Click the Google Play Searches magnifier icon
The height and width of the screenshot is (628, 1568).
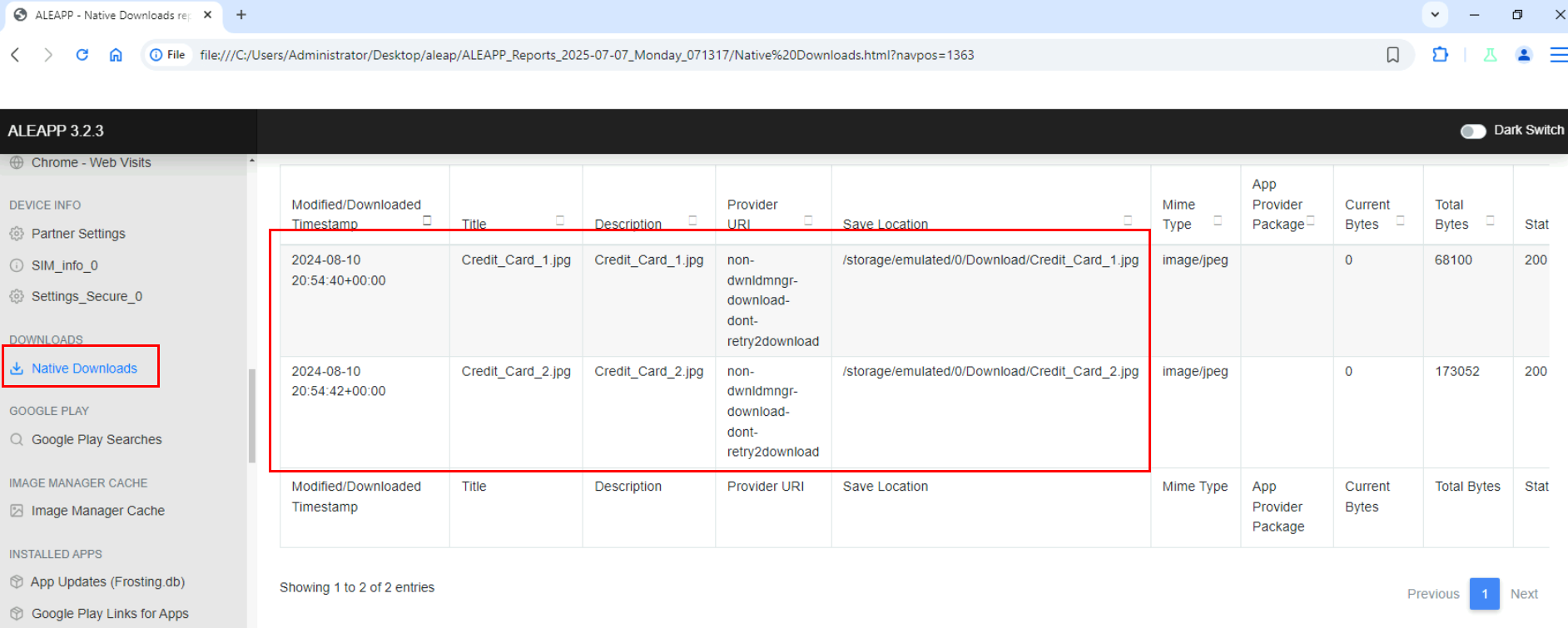pos(17,439)
